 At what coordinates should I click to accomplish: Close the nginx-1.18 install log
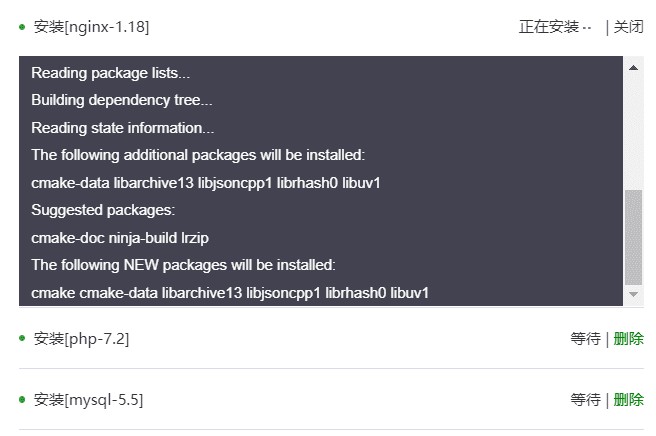[x=628, y=27]
